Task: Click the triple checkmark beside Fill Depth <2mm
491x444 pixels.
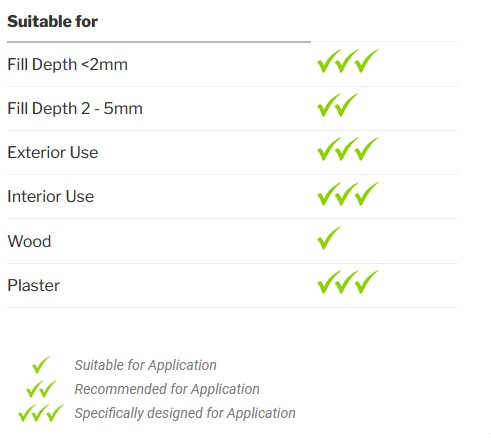Action: 348,61
